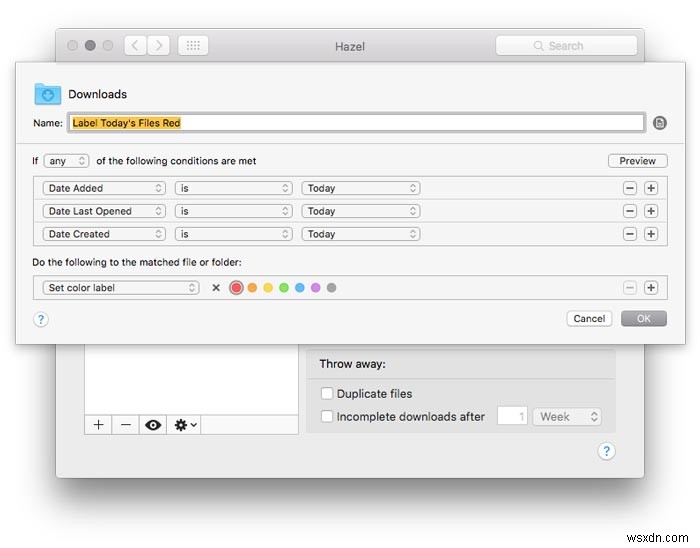700x548 pixels.
Task: Click the Preview button
Action: tap(638, 161)
